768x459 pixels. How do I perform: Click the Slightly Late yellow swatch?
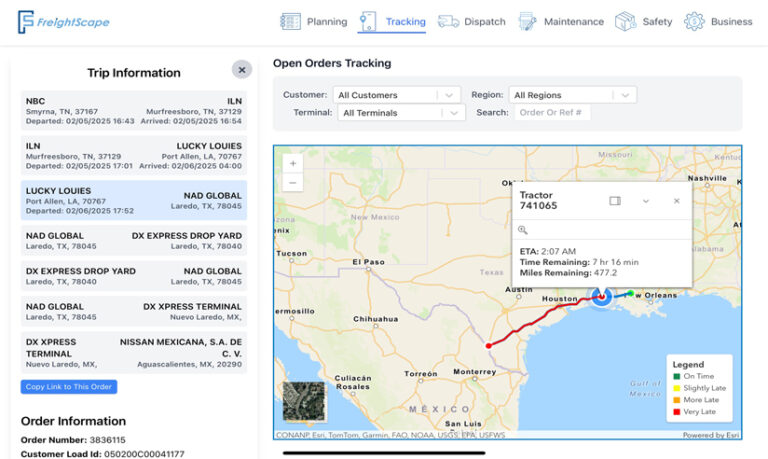(x=677, y=388)
